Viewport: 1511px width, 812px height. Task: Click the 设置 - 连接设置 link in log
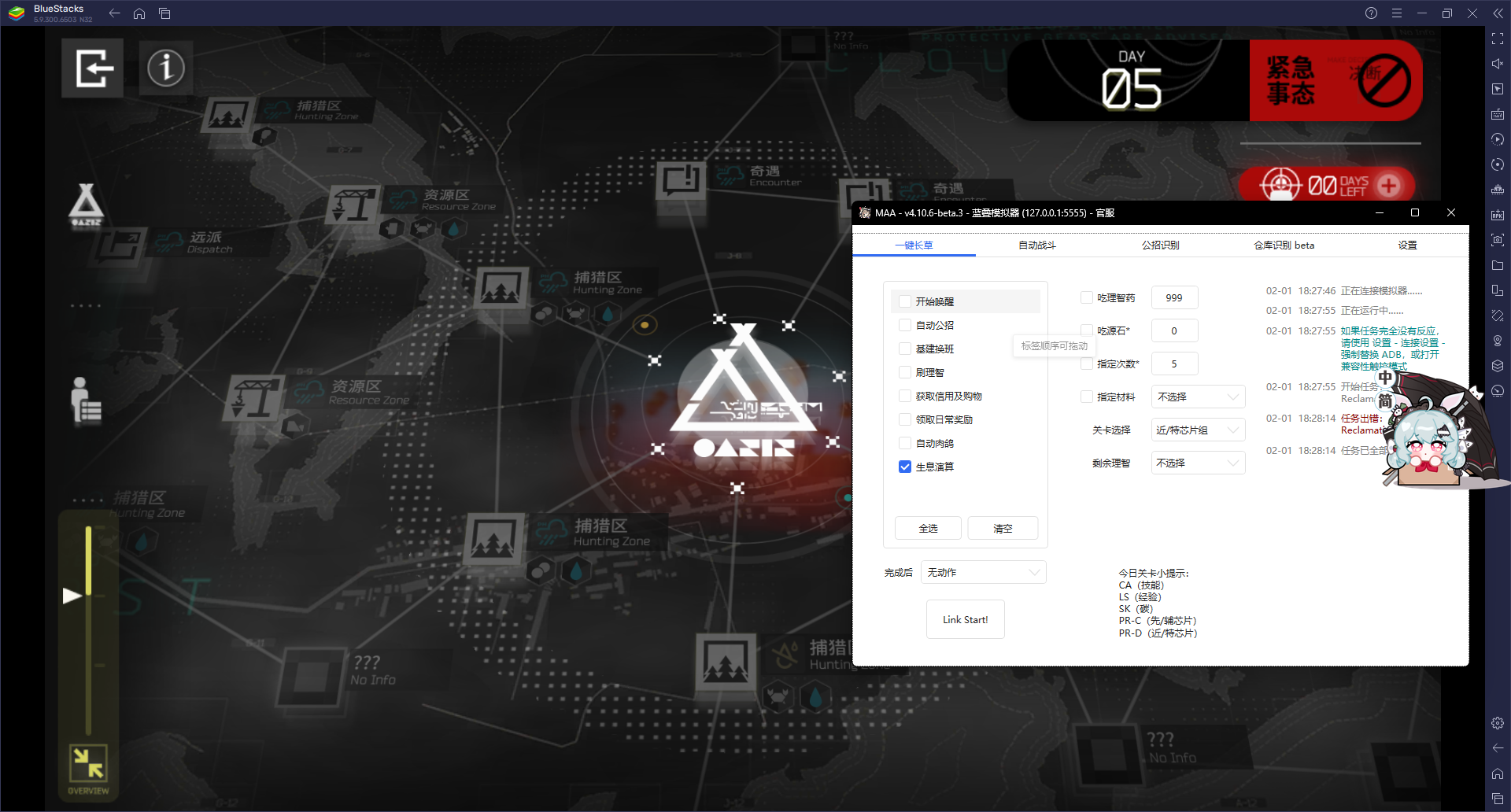pyautogui.click(x=1409, y=343)
